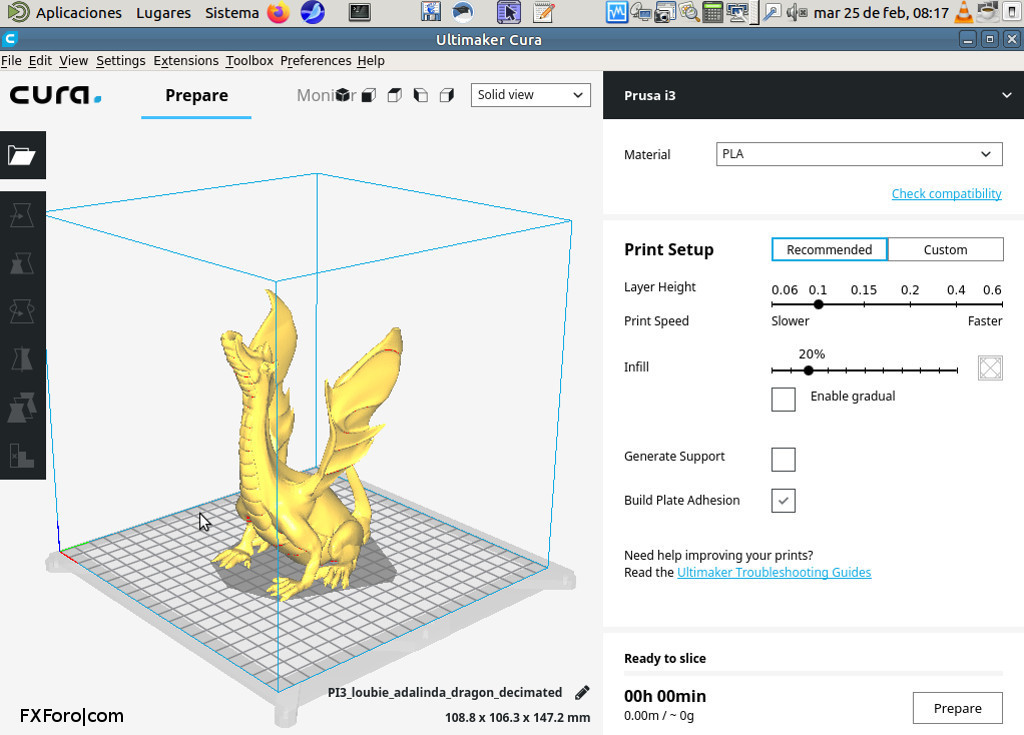Open Per Model Settings tool
The height and width of the screenshot is (735, 1024).
point(22,407)
